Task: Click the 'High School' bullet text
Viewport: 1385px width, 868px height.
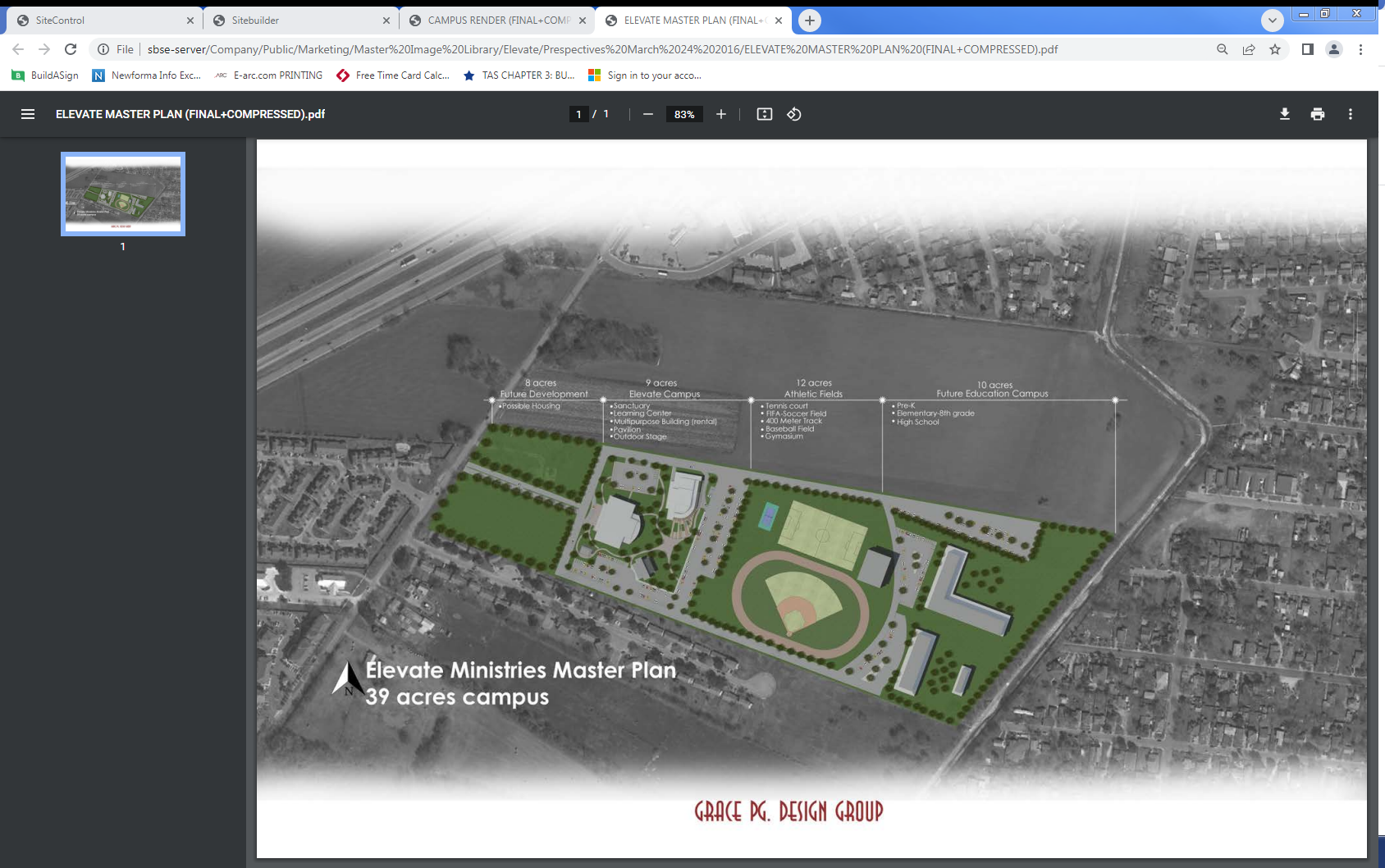Action: pos(916,422)
